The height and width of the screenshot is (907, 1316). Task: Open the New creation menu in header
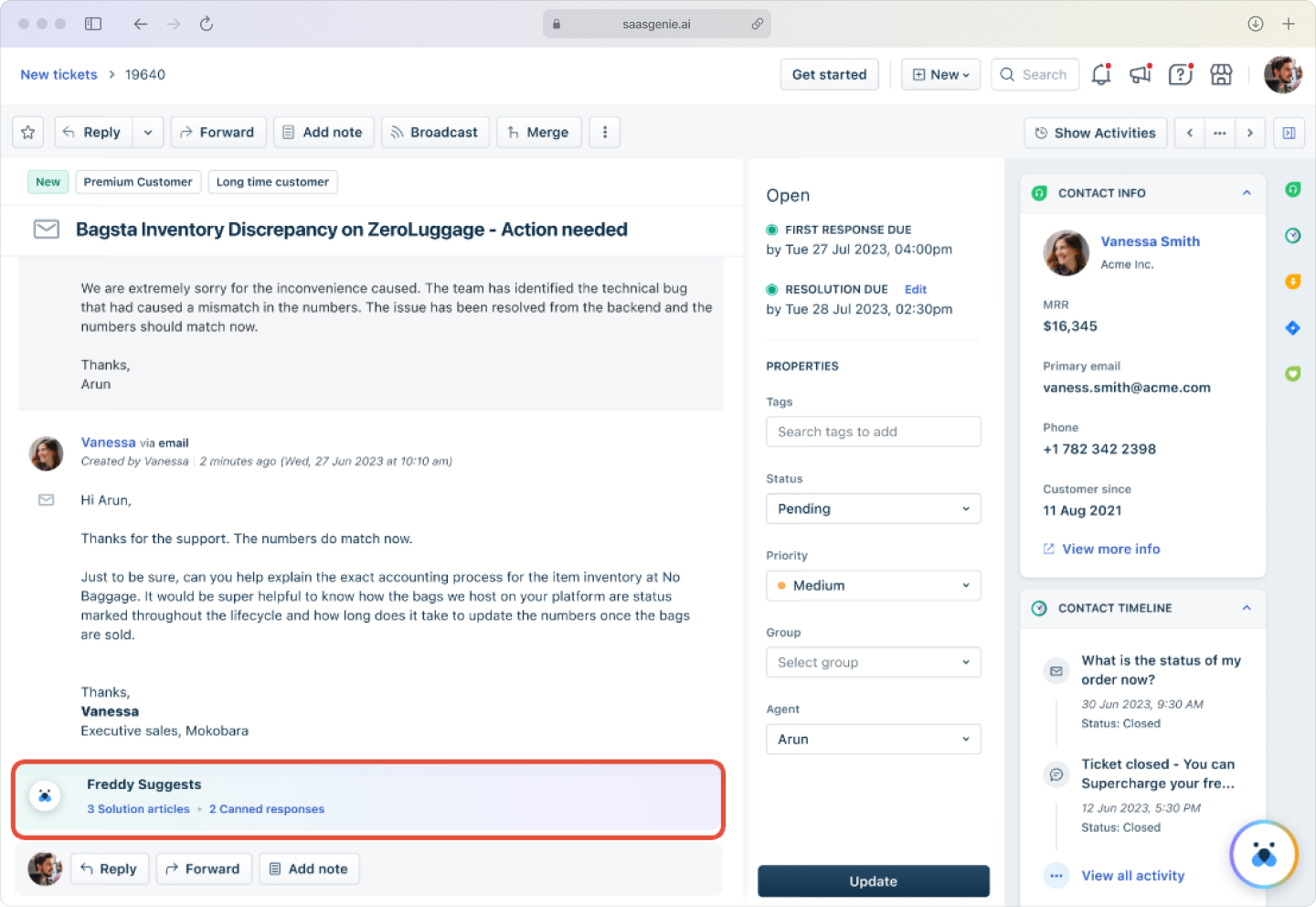coord(940,74)
